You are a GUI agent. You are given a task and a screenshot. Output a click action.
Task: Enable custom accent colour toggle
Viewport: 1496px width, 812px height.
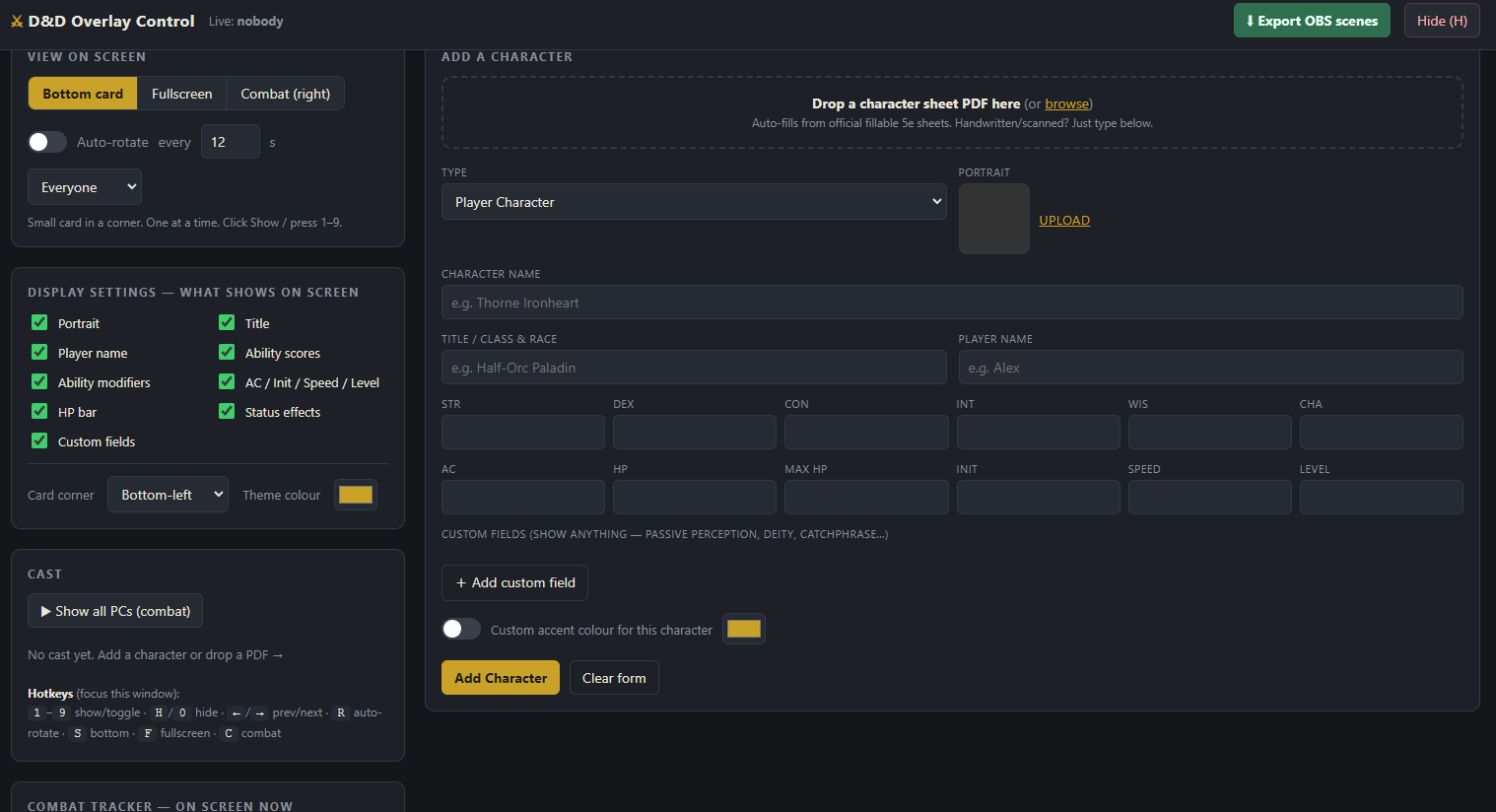coord(461,629)
